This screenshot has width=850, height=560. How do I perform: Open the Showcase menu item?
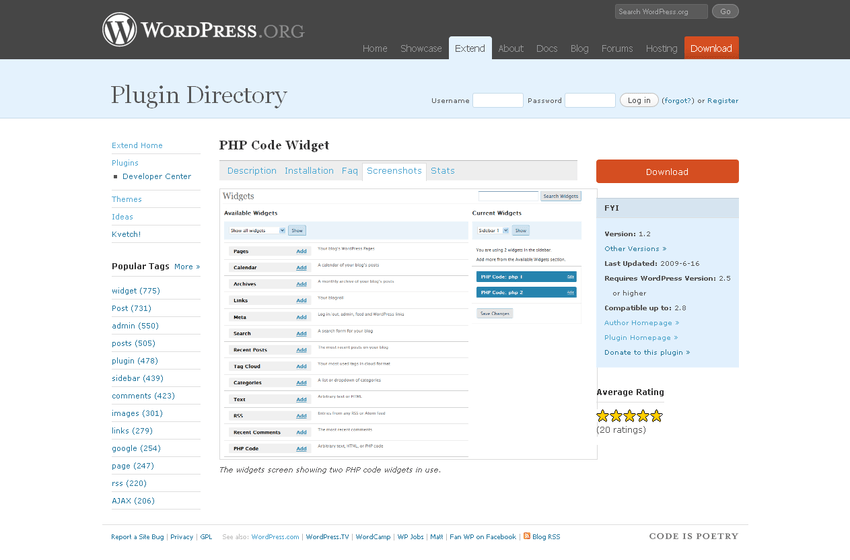coord(421,48)
